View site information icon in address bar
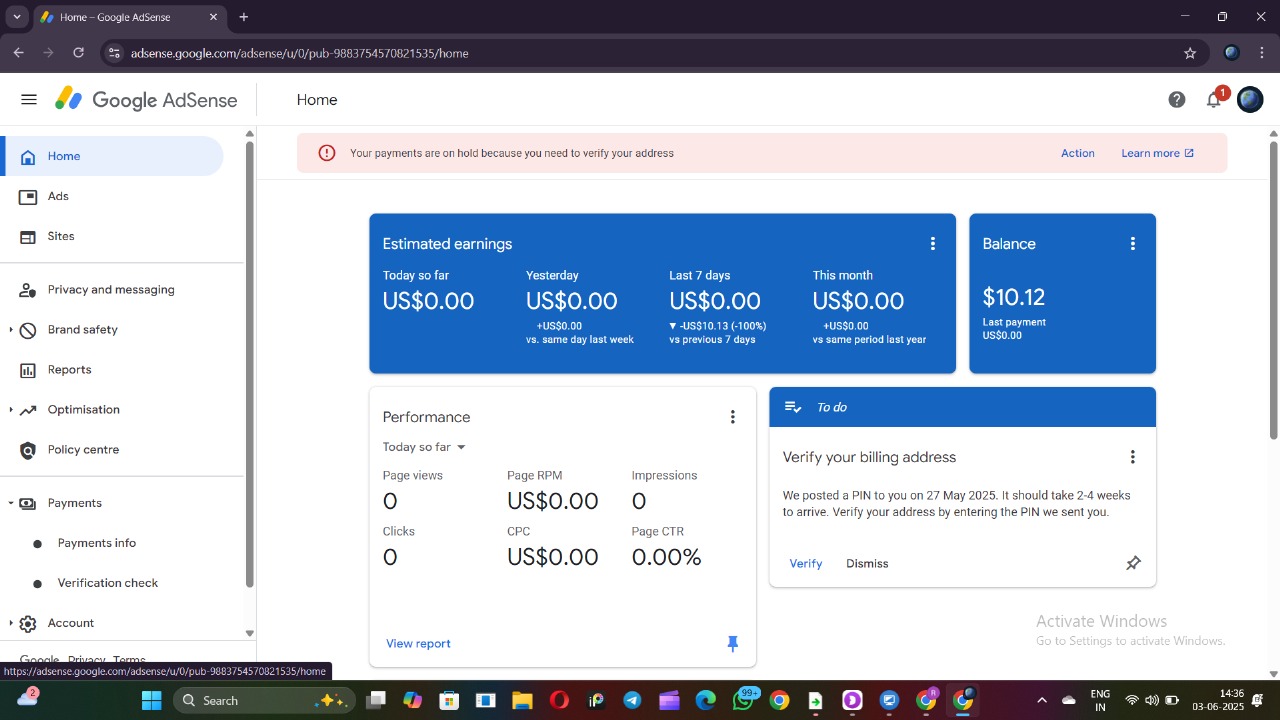Image resolution: width=1280 pixels, height=720 pixels. click(114, 53)
